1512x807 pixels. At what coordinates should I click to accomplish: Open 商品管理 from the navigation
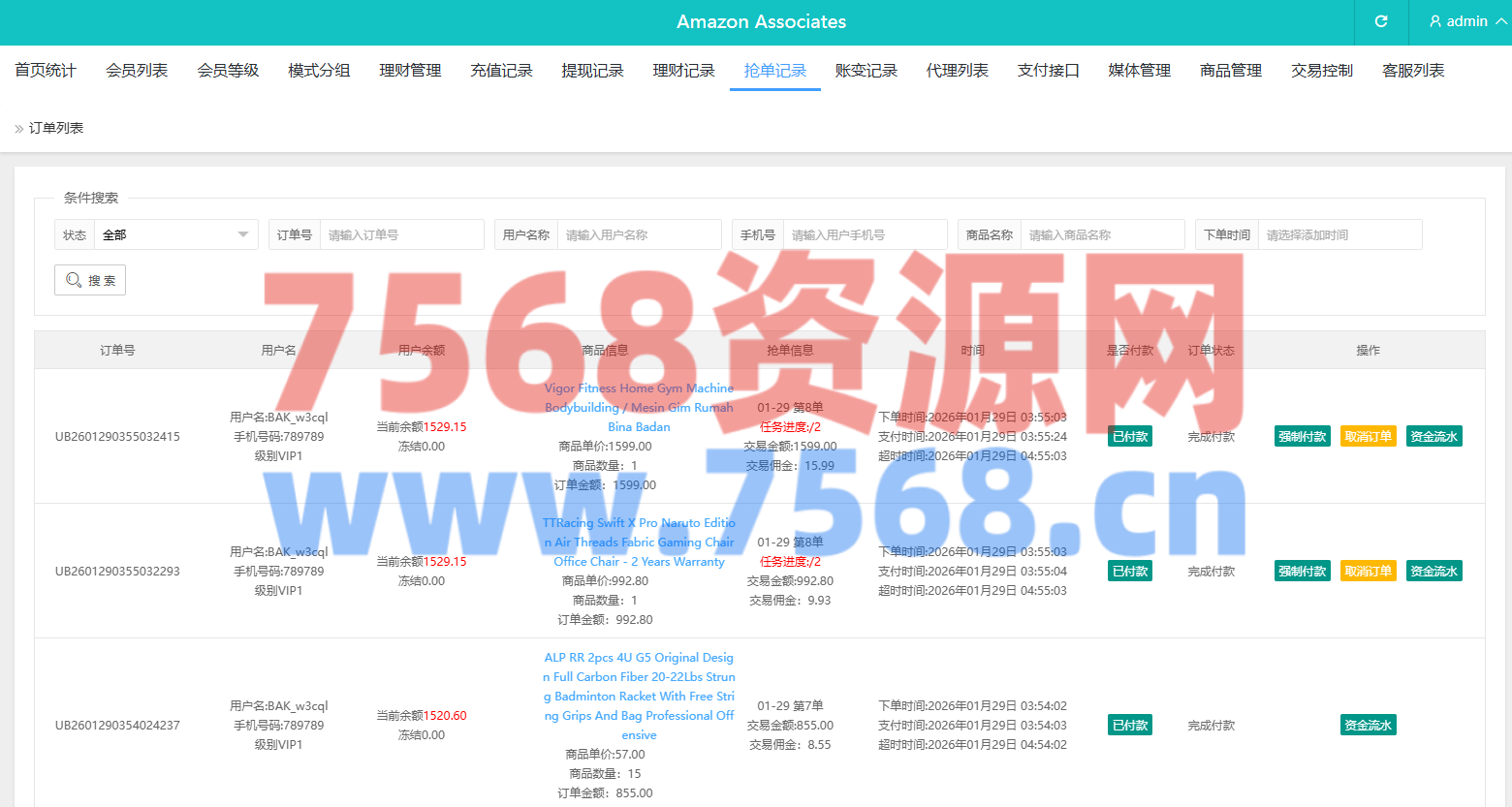1230,71
